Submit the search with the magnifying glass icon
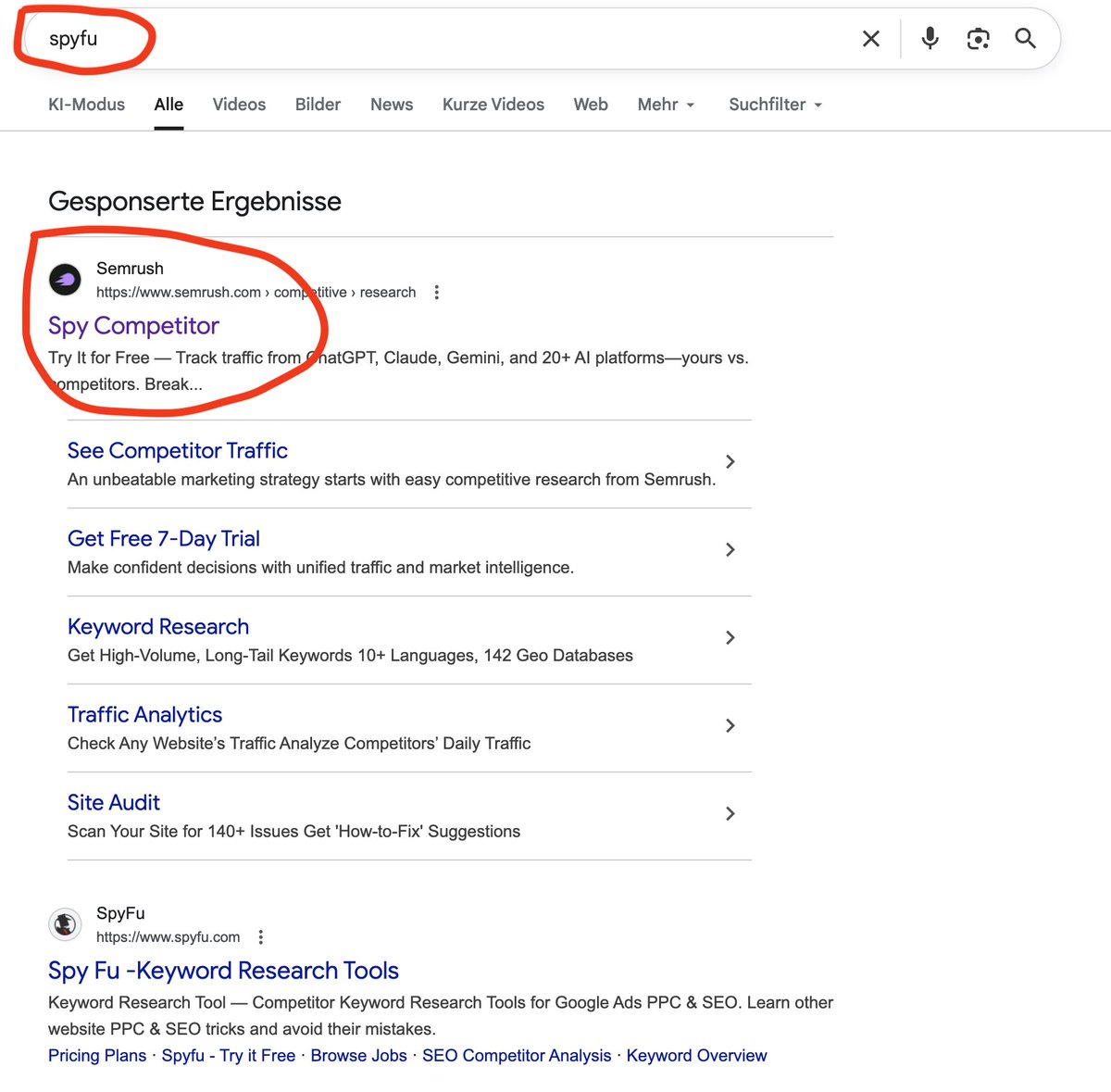 (1026, 39)
